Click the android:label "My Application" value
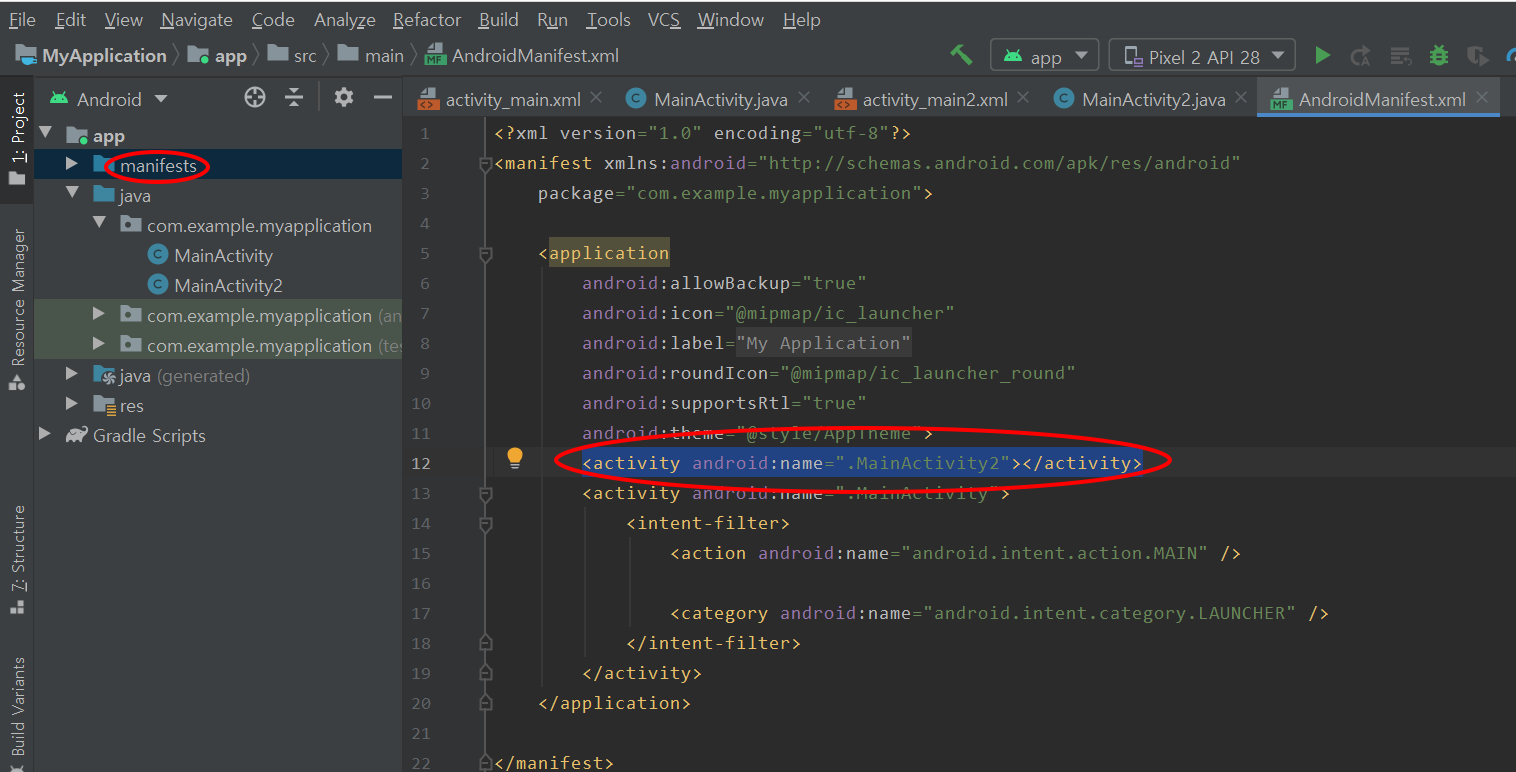The width and height of the screenshot is (1516, 772). 823,343
